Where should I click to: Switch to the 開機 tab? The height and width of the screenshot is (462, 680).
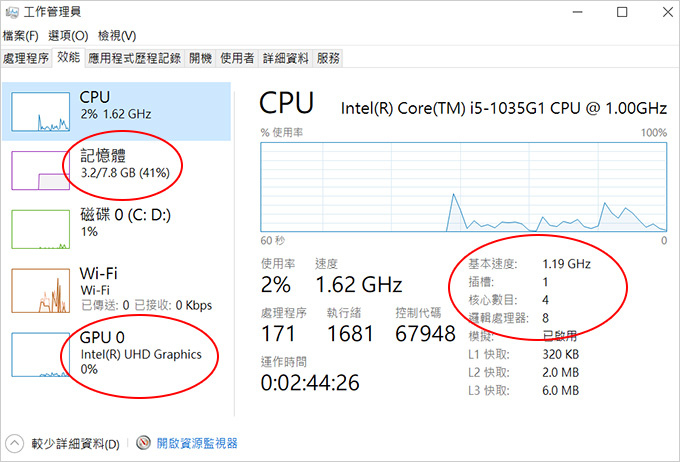click(200, 58)
